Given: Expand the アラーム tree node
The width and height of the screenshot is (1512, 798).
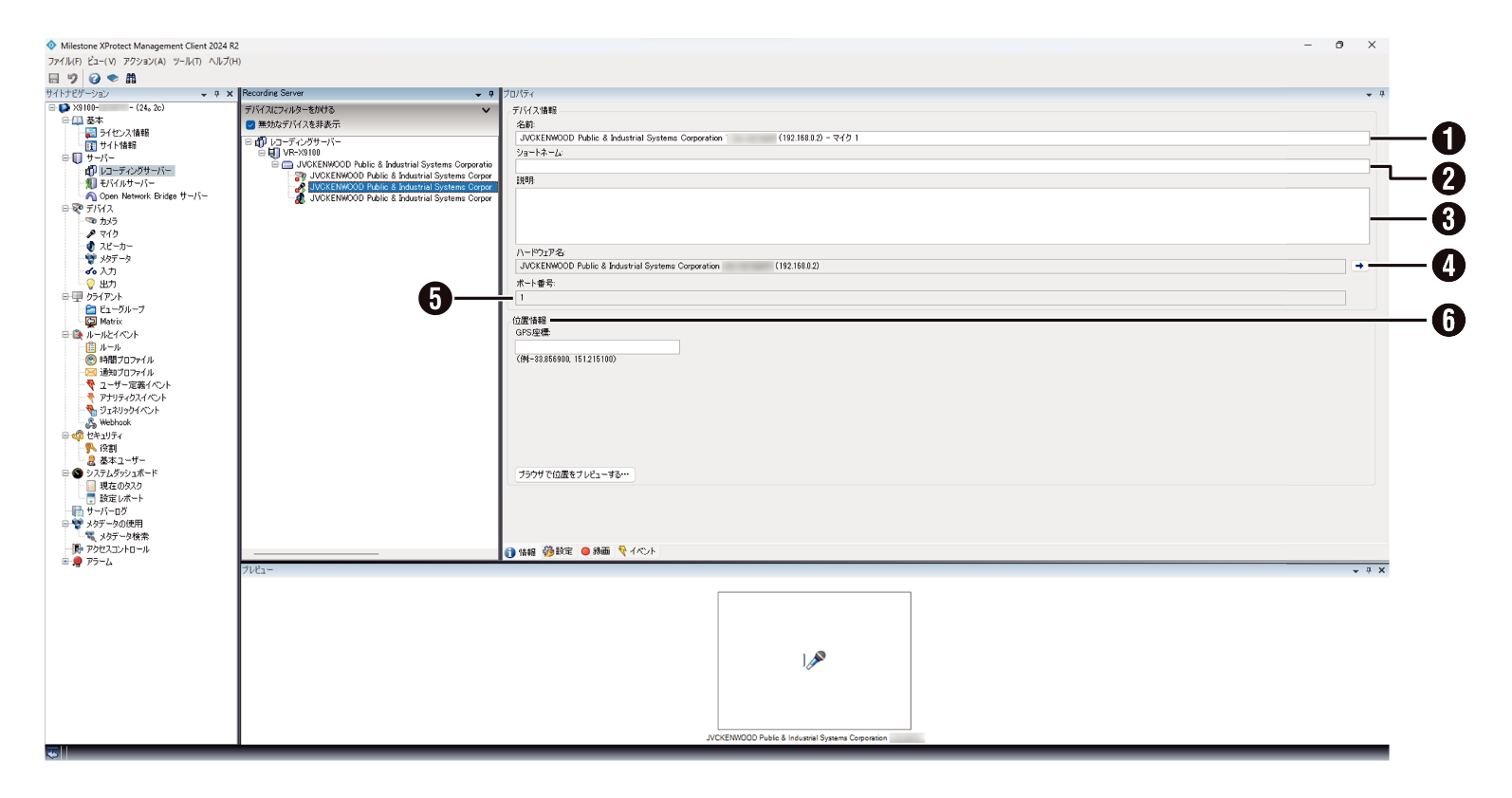Looking at the screenshot, I should (x=65, y=562).
